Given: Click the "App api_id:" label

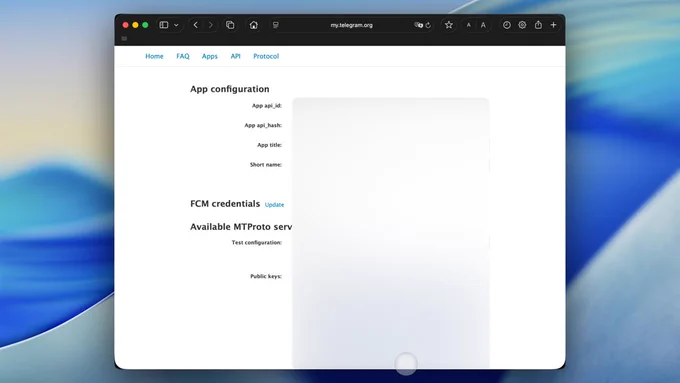Looking at the screenshot, I should [267, 105].
